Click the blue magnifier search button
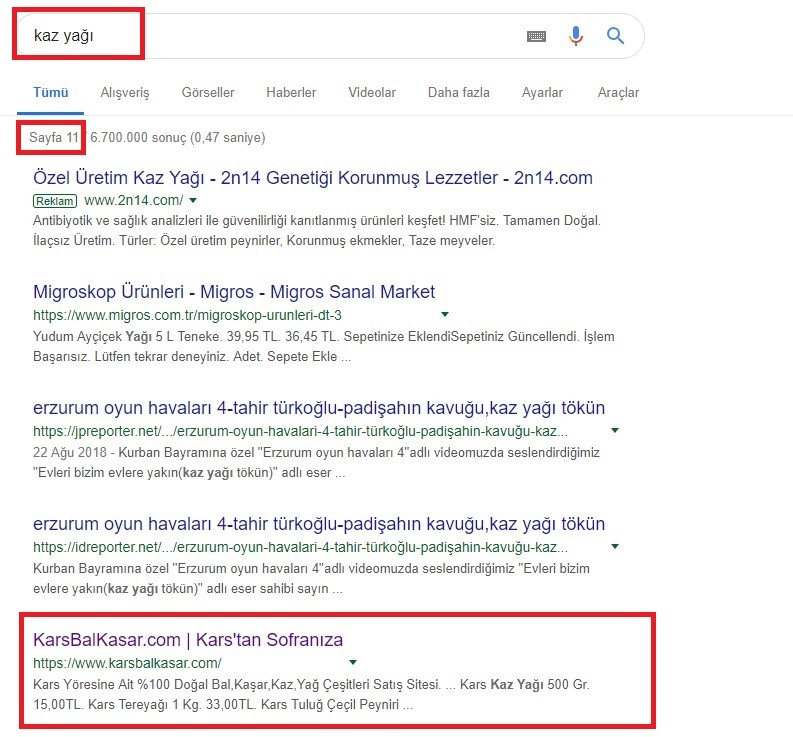Screen dimensions: 793x737 coord(615,35)
